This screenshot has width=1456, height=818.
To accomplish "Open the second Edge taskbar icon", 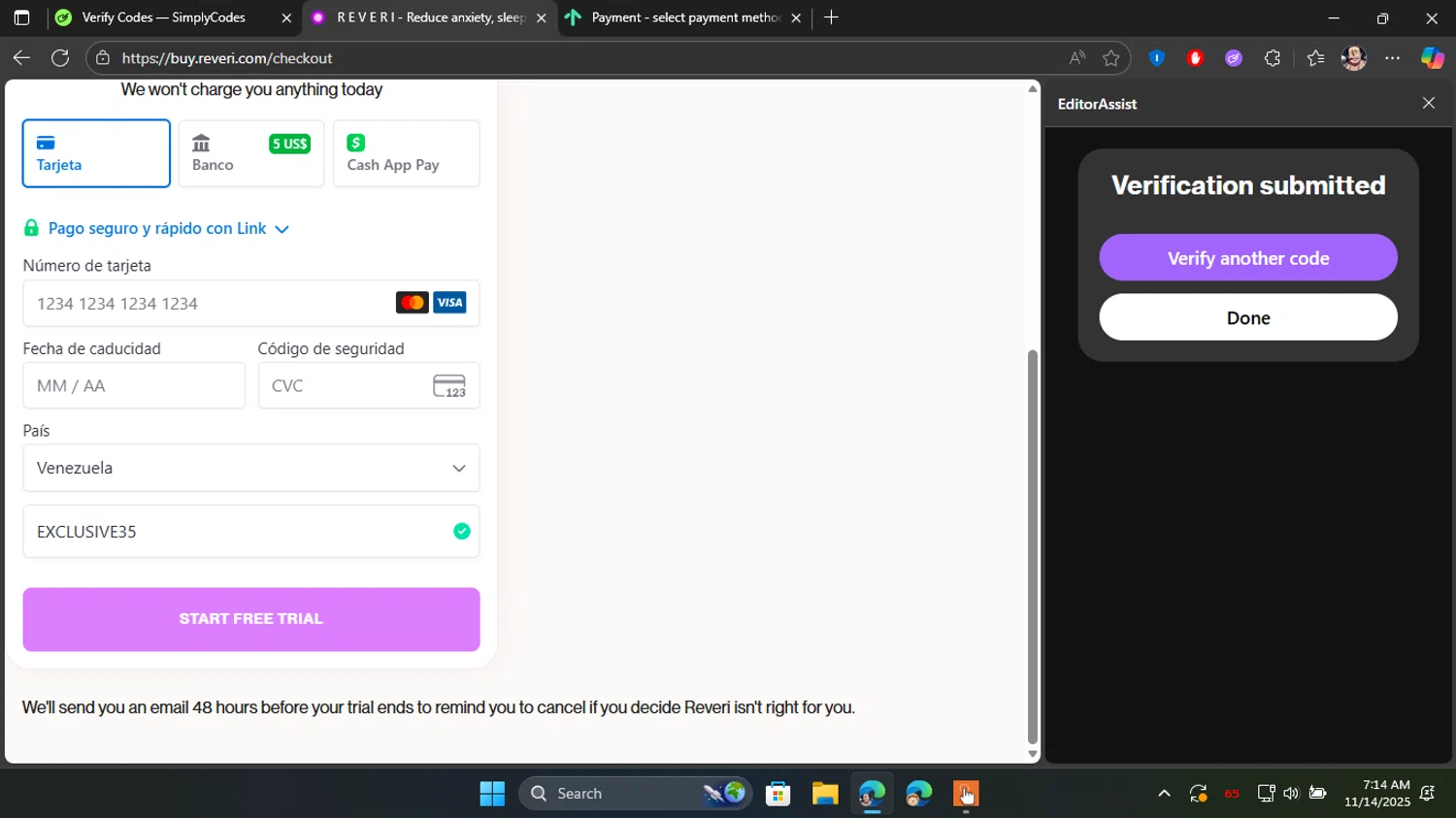I will click(918, 794).
